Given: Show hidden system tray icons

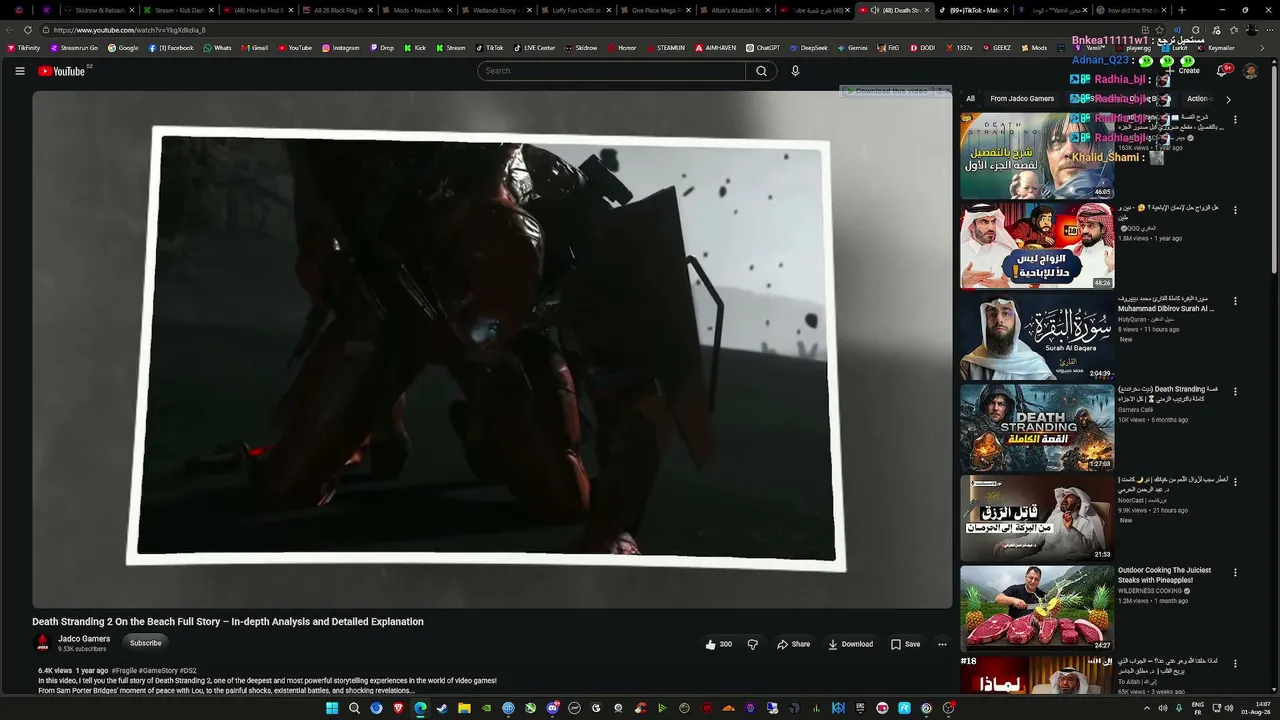Looking at the screenshot, I should tap(1146, 708).
